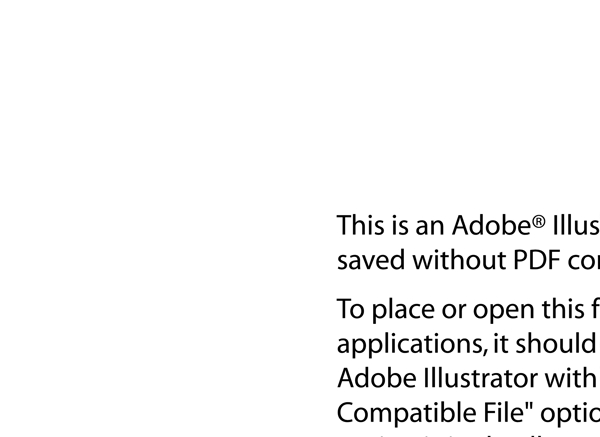Click the registered trademark symbol after Adobe

pos(539,222)
